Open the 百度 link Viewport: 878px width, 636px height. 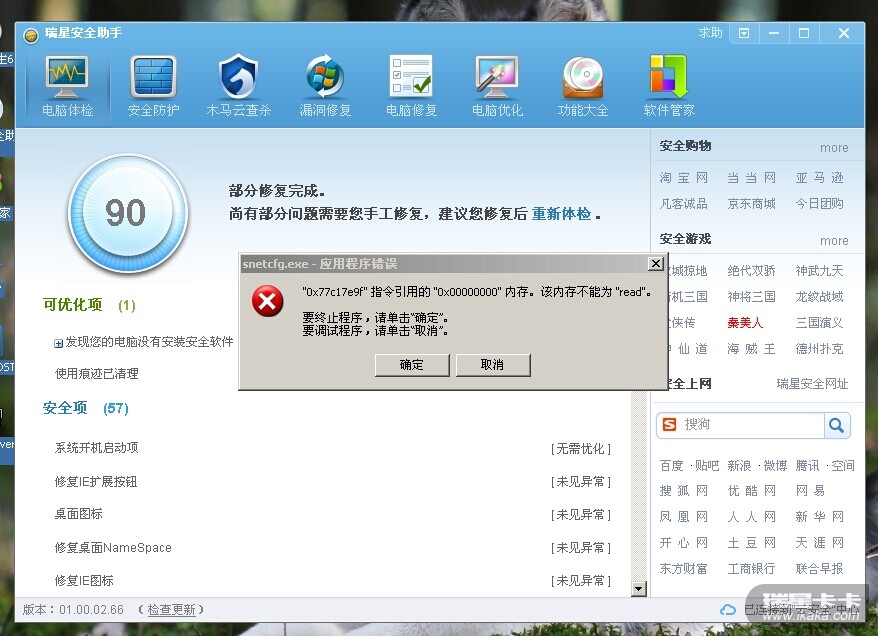click(671, 466)
